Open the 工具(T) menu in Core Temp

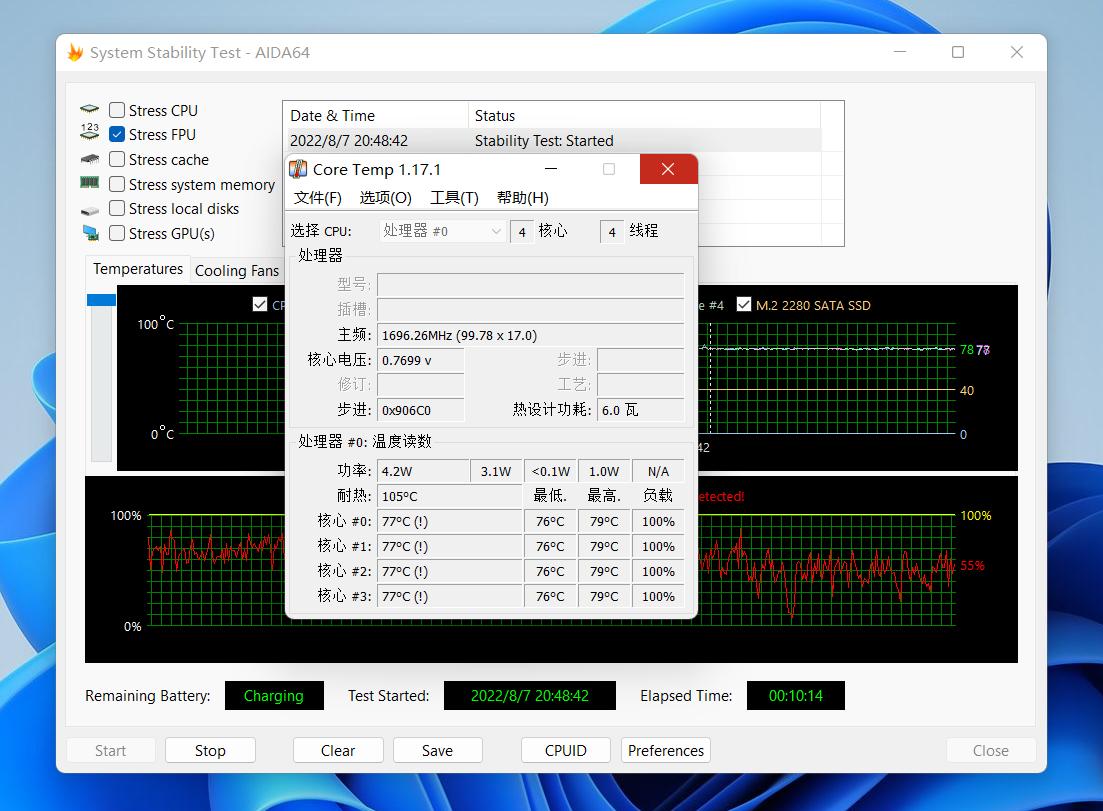[454, 198]
